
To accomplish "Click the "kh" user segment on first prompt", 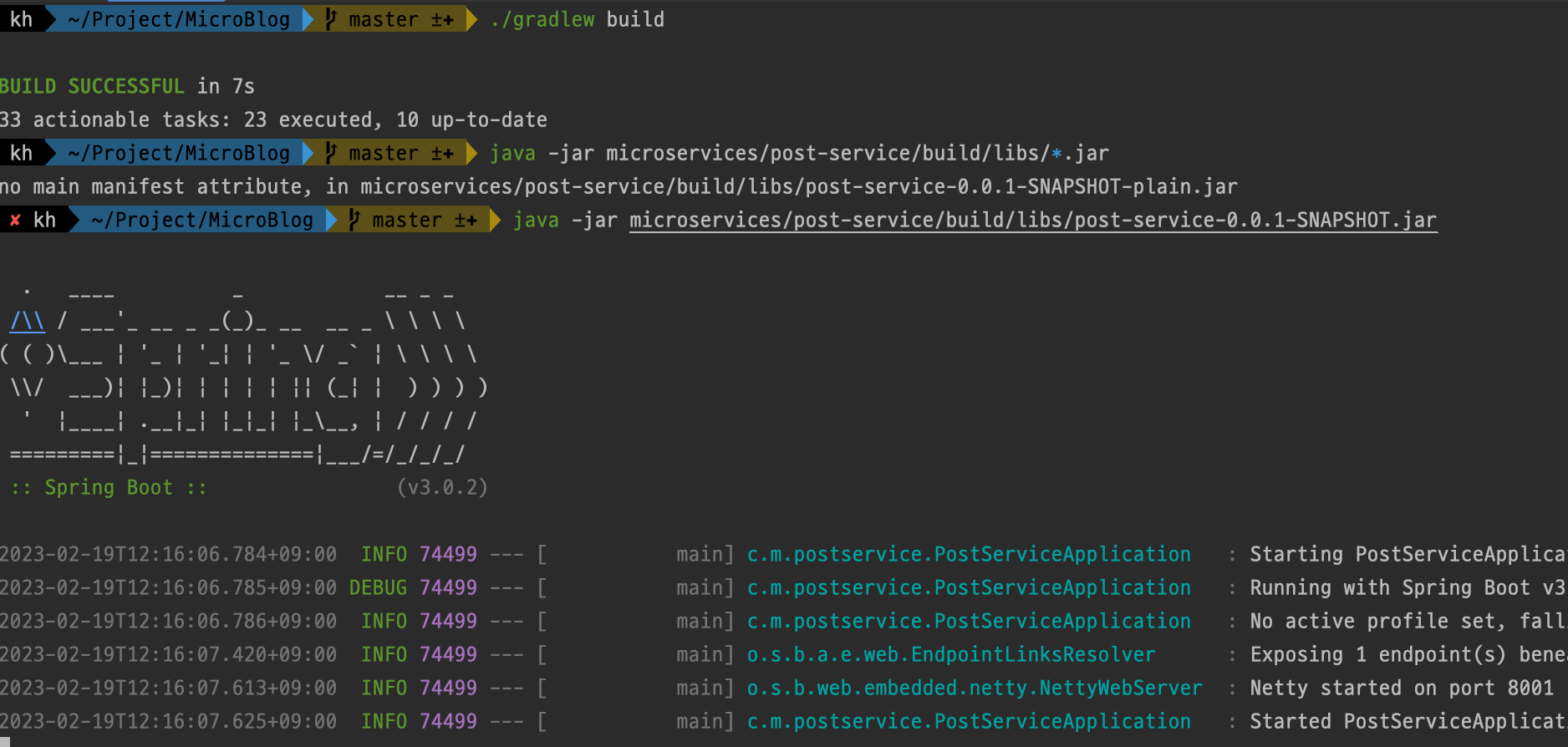I will (x=21, y=19).
